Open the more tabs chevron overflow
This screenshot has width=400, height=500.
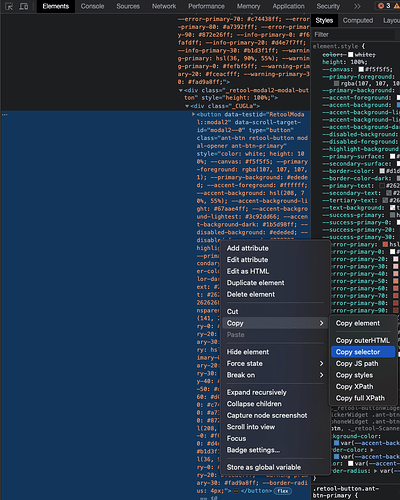point(357,6)
